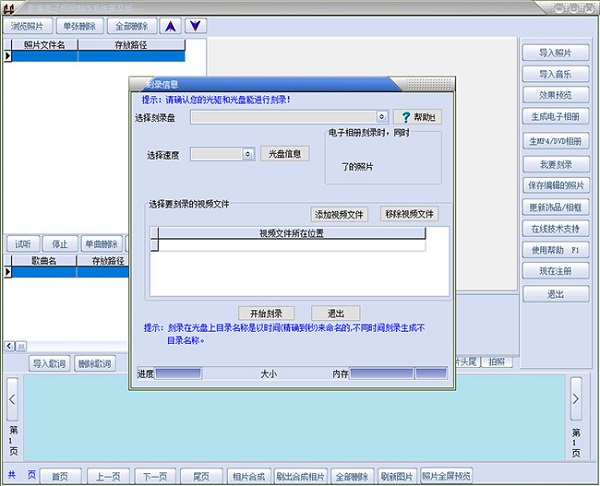Viewport: 600px width, 486px height.
Task: Go to 上一页 previous page
Action: [108, 476]
